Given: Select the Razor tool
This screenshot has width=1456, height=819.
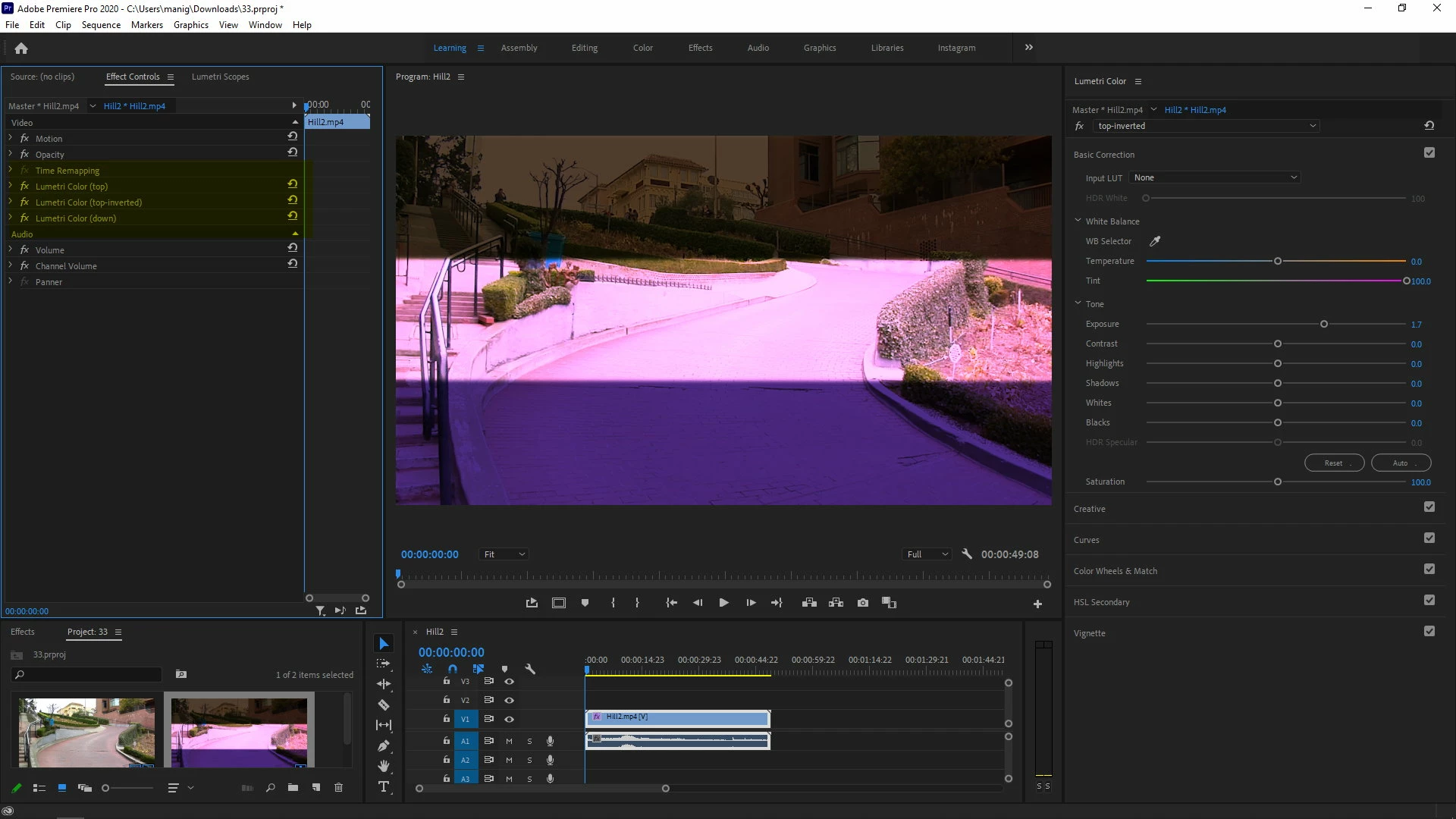Looking at the screenshot, I should 384,704.
